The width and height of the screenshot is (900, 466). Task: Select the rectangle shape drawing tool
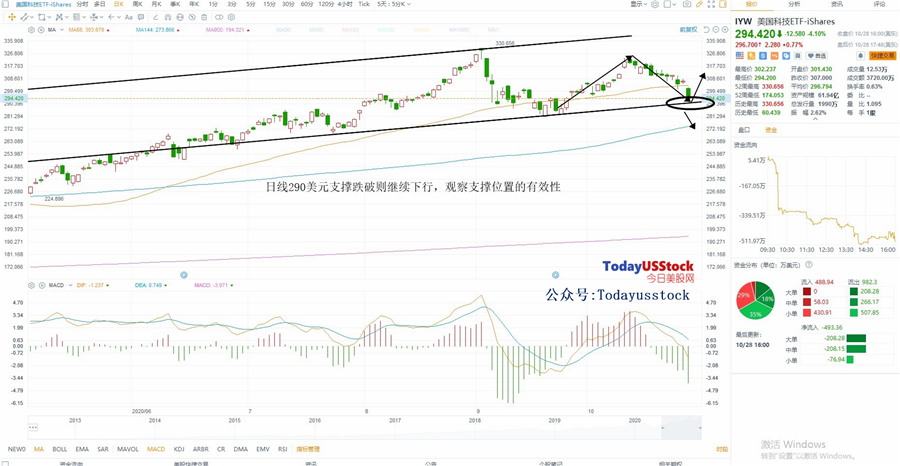coord(41,17)
